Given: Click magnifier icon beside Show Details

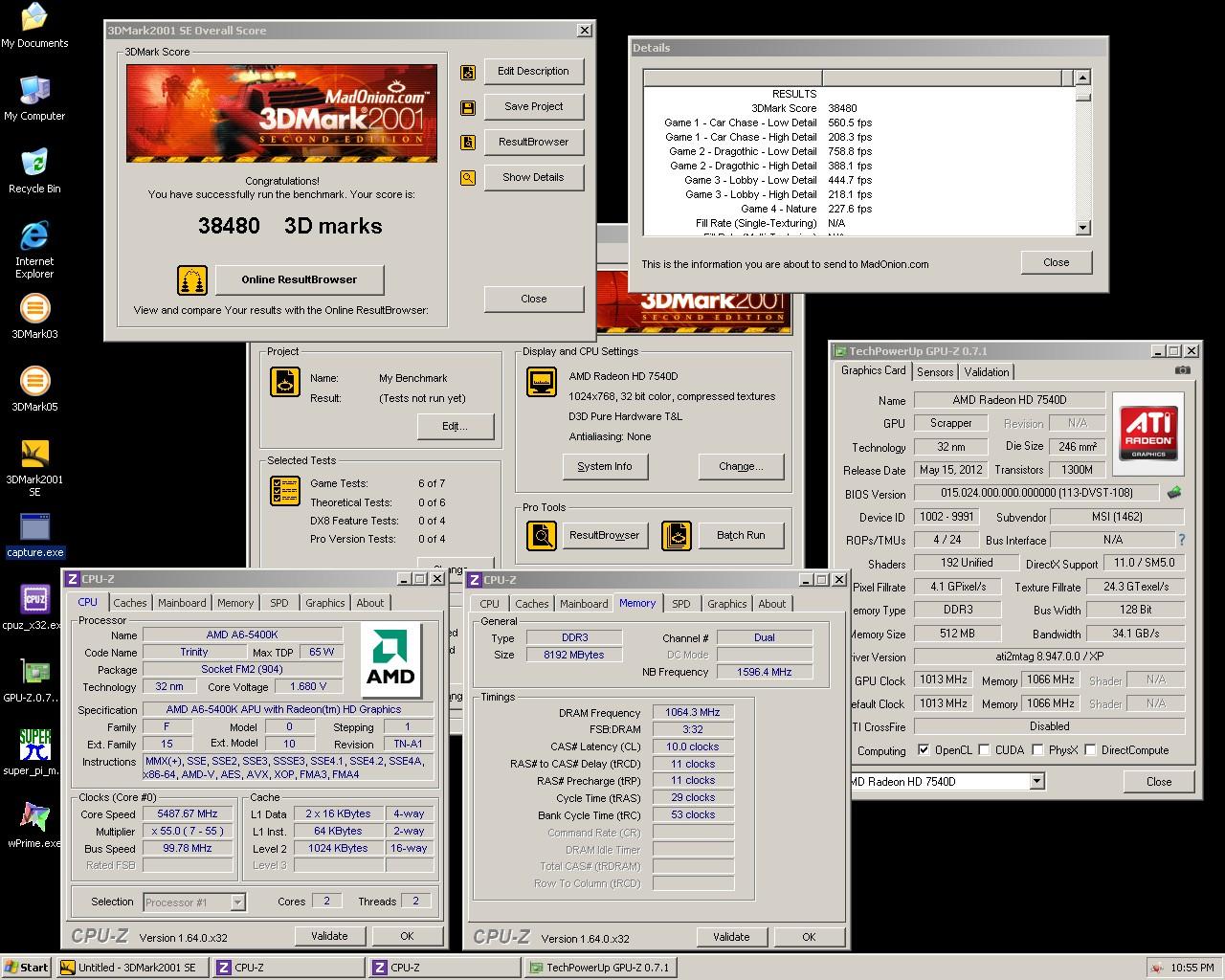Looking at the screenshot, I should point(468,178).
